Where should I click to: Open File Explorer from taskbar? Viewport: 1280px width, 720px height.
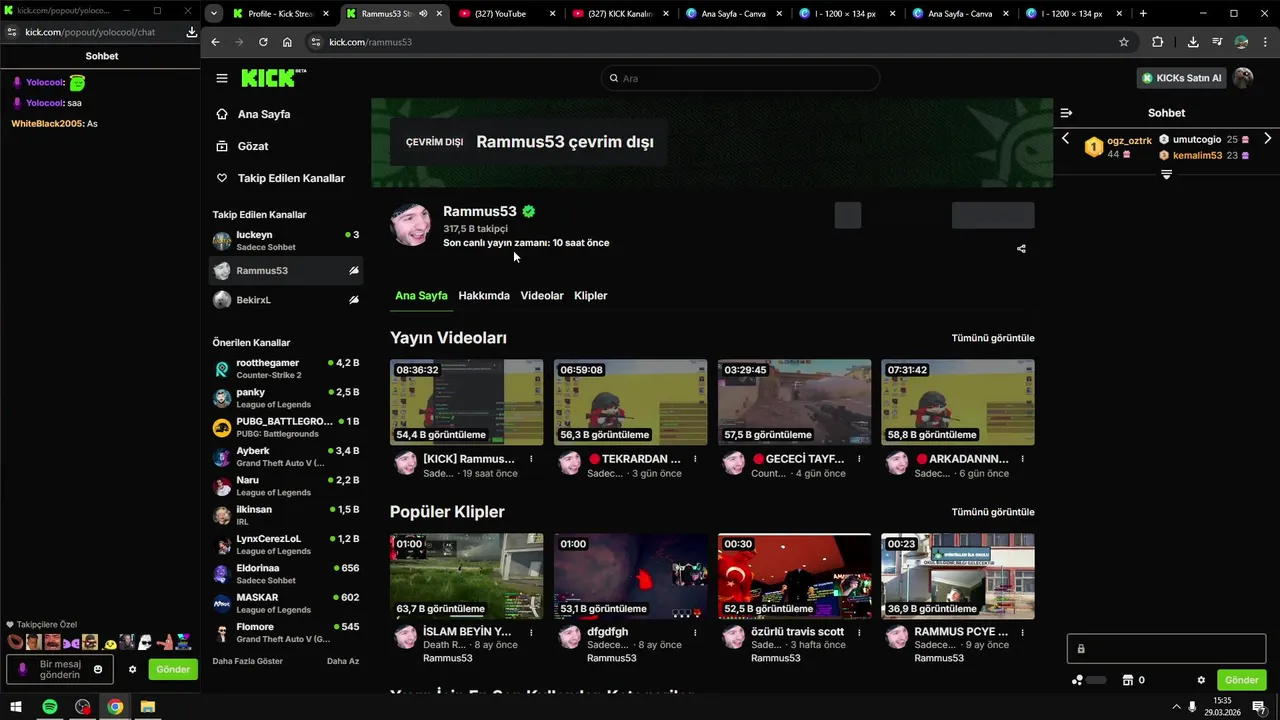coord(148,707)
